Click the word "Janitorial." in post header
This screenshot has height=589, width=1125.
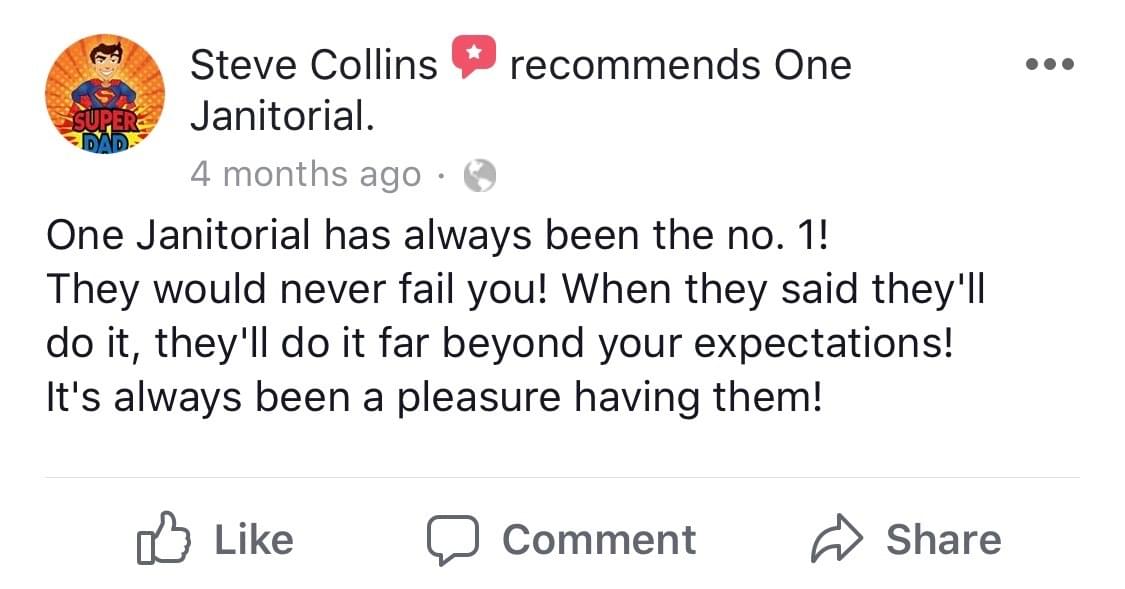[283, 116]
